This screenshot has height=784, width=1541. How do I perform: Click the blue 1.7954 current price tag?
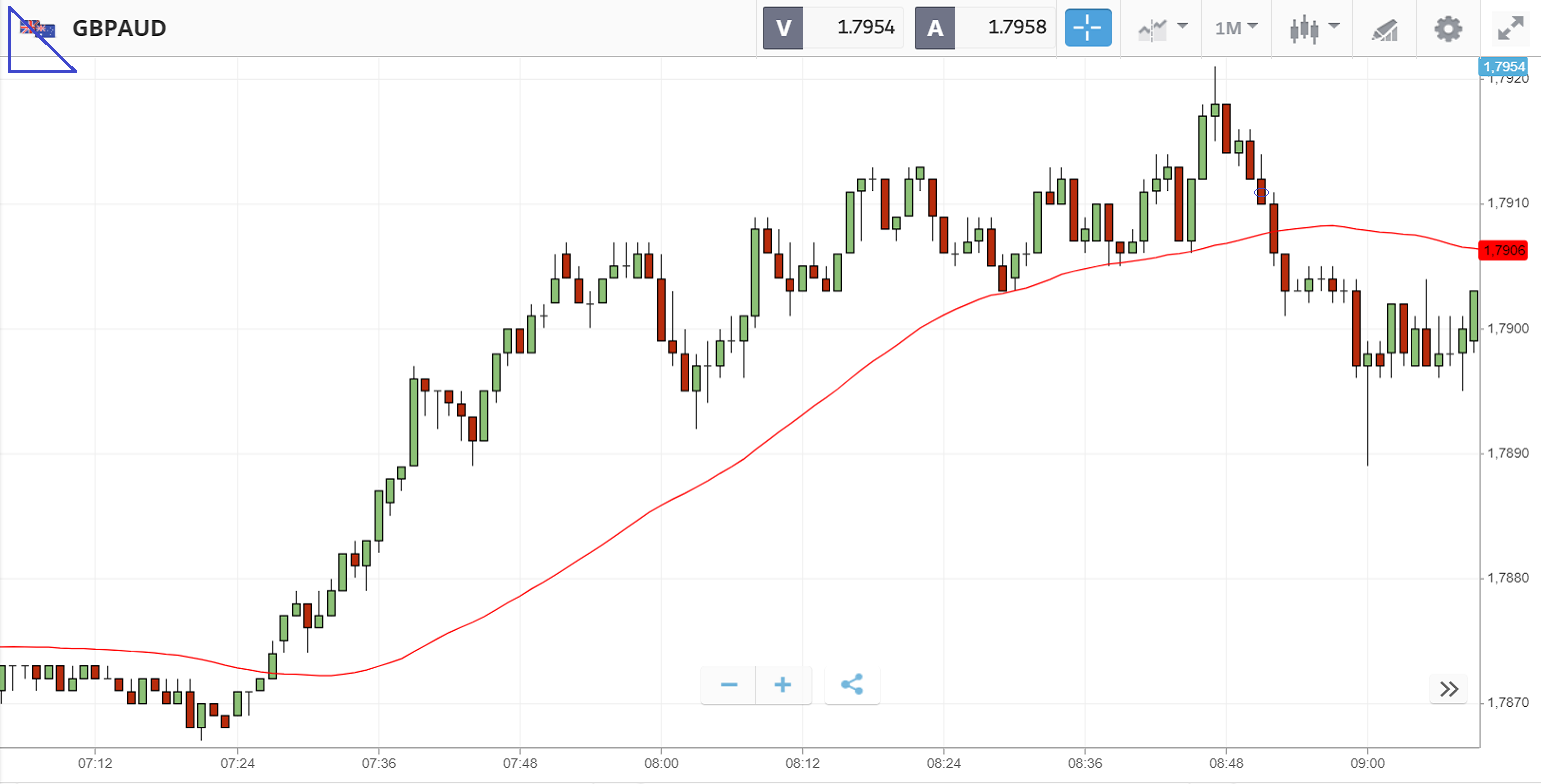1503,67
